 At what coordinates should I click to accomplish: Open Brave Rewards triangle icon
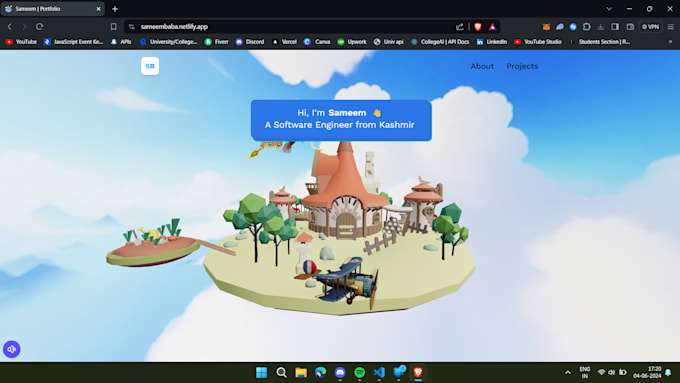click(x=493, y=26)
